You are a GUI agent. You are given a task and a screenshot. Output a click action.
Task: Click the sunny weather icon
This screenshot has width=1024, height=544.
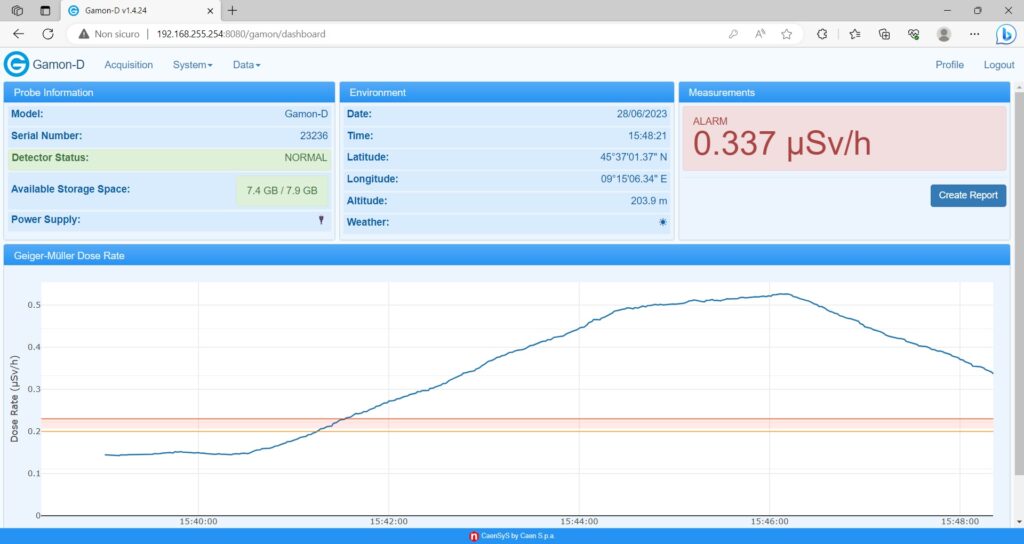pos(663,222)
